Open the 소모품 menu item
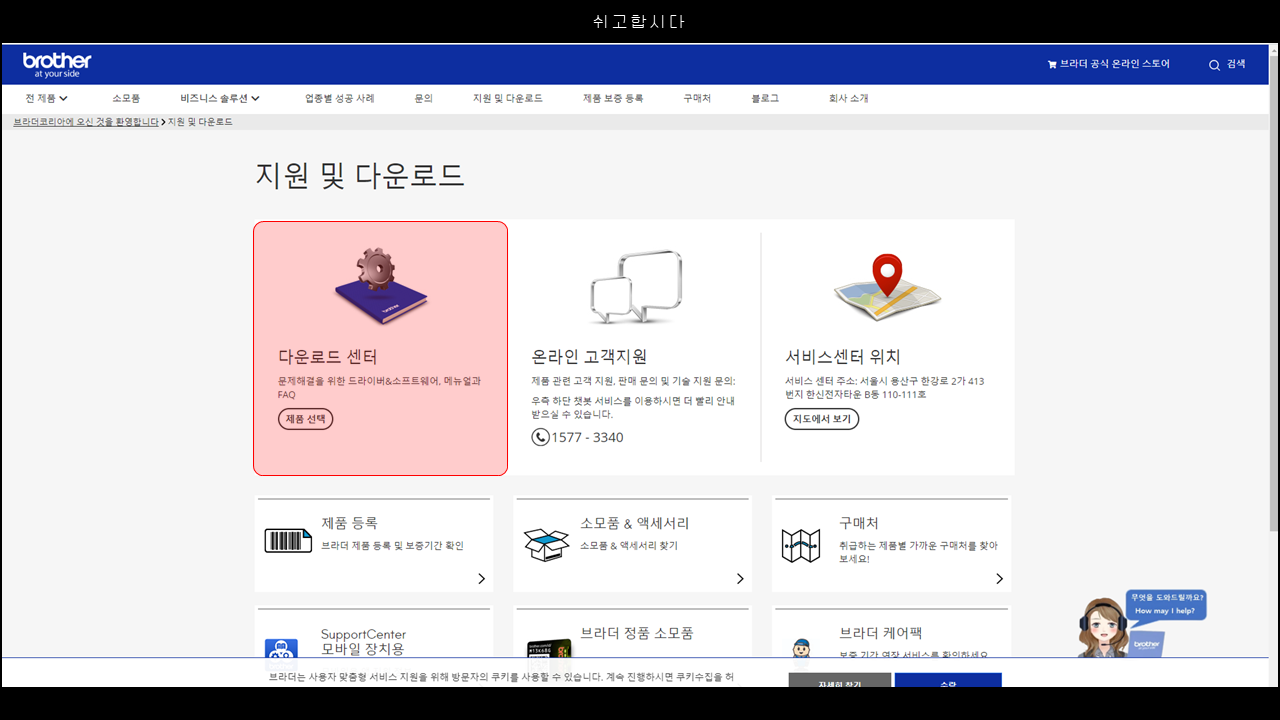The image size is (1280, 720). (x=126, y=98)
